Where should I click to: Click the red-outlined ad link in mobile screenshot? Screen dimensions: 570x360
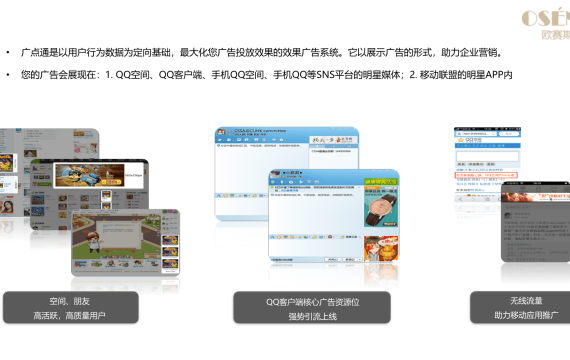tap(486, 175)
